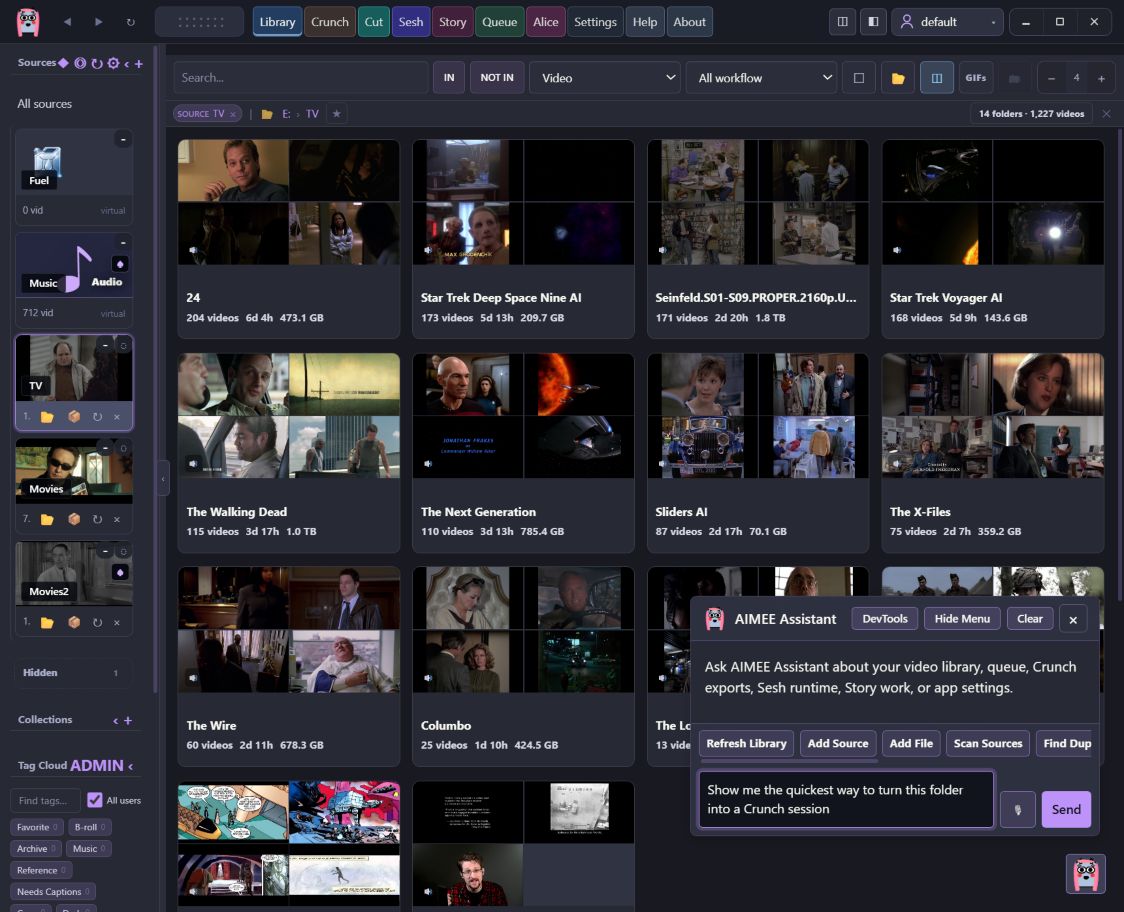
Task: Click the Refresh Library button
Action: [746, 744]
